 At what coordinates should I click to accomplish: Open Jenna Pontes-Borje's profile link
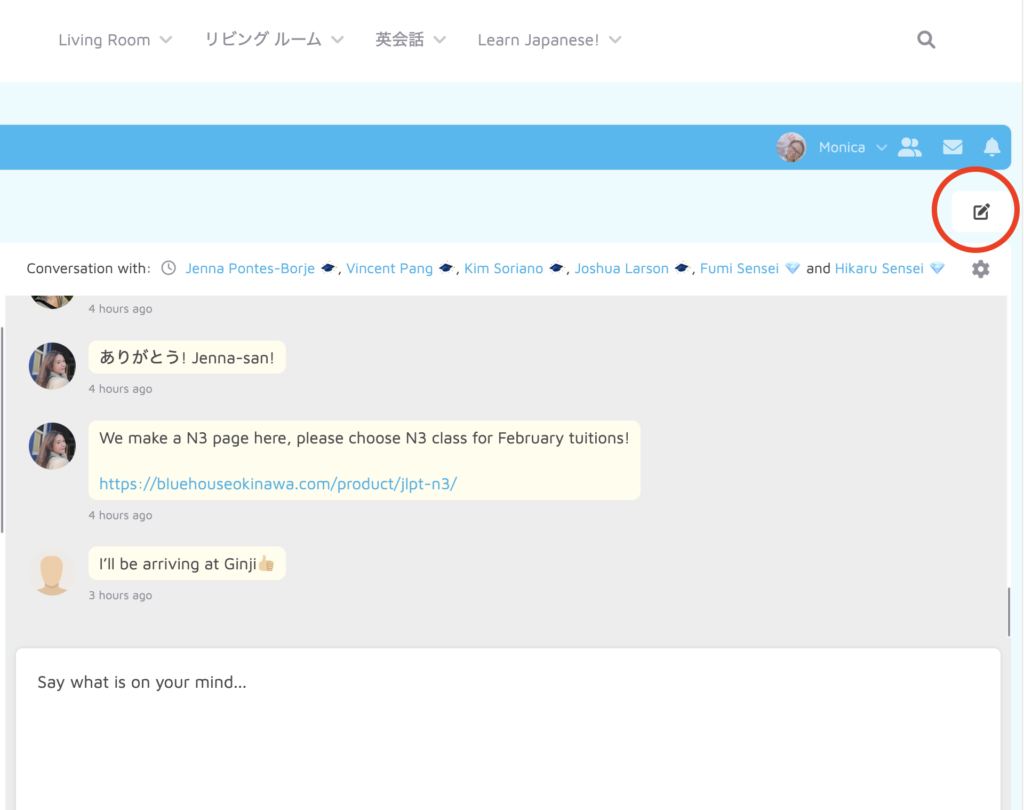pyautogui.click(x=250, y=268)
